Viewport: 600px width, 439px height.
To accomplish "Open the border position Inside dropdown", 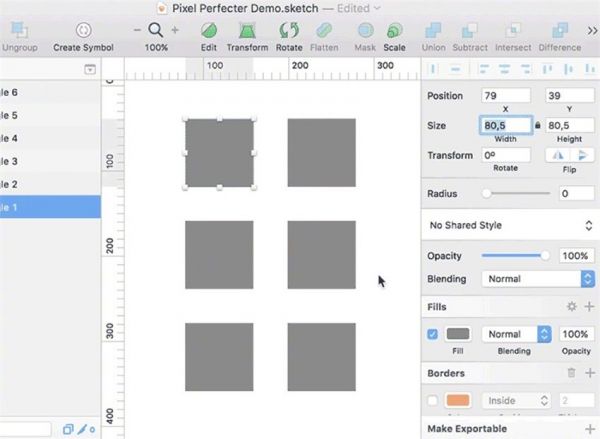I will pyautogui.click(x=516, y=400).
